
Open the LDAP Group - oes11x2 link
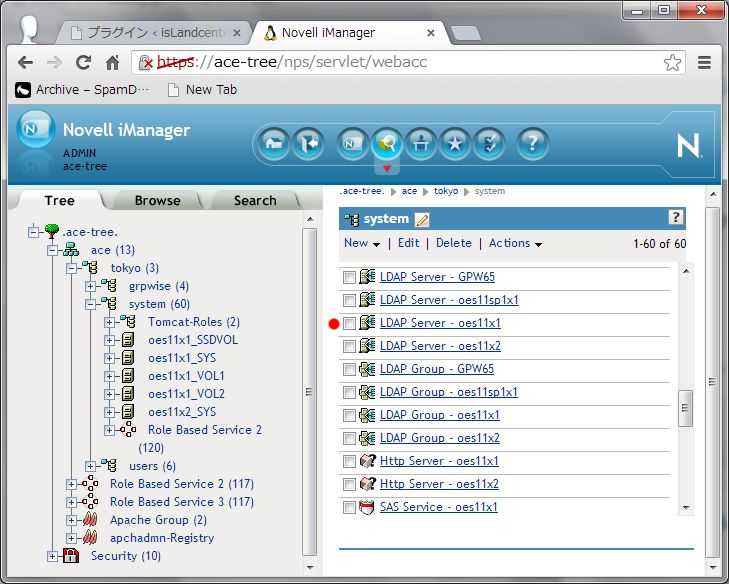[x=439, y=438]
